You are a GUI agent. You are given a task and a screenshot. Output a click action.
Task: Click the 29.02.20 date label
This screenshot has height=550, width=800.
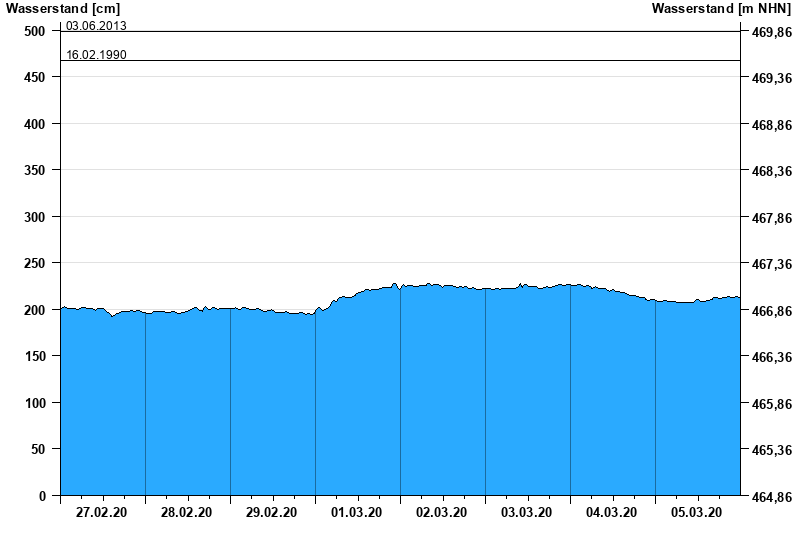pyautogui.click(x=272, y=513)
